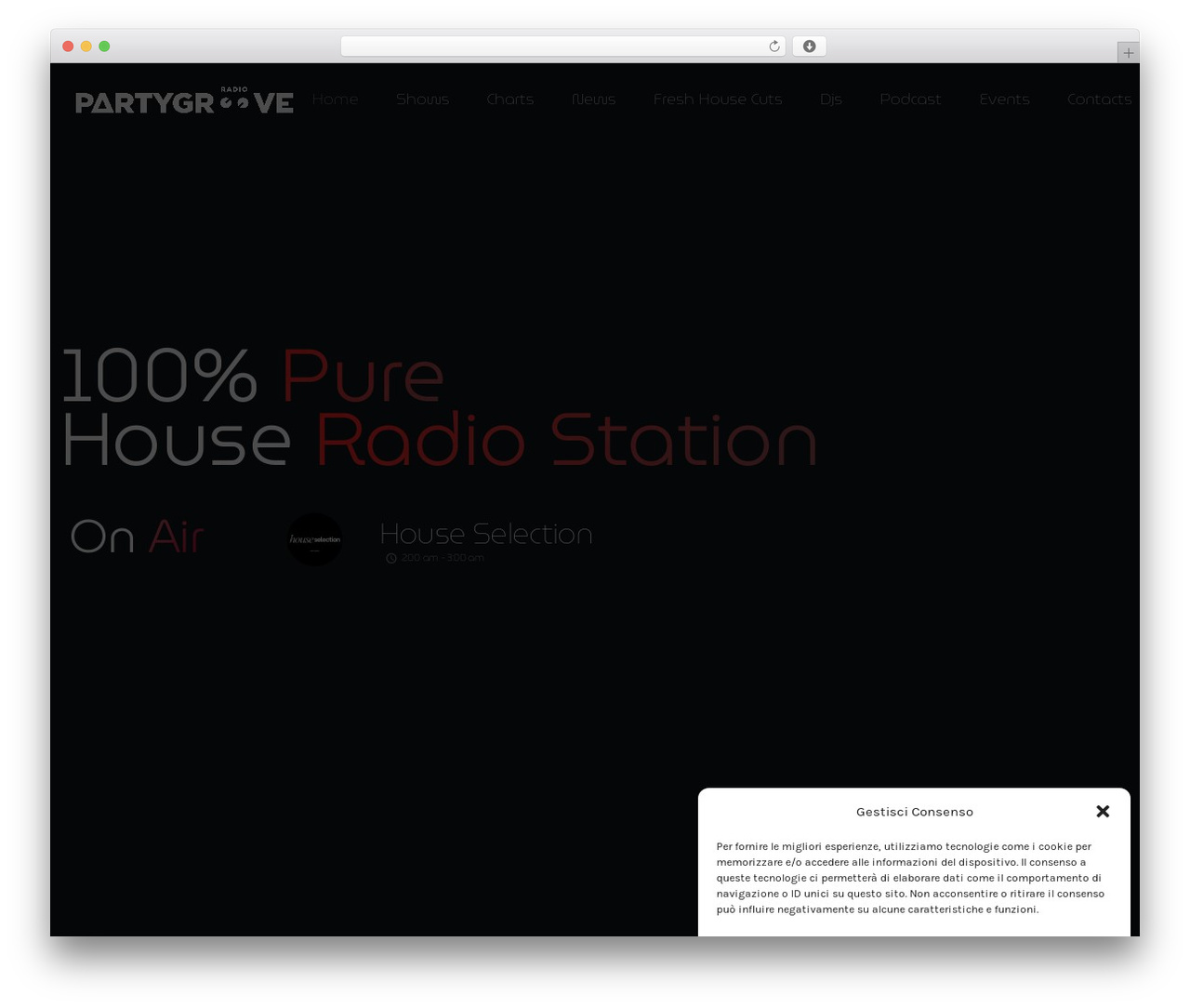Screen dimensions: 1190x1008
Task: Click the green fullscreen window button
Action: (104, 46)
